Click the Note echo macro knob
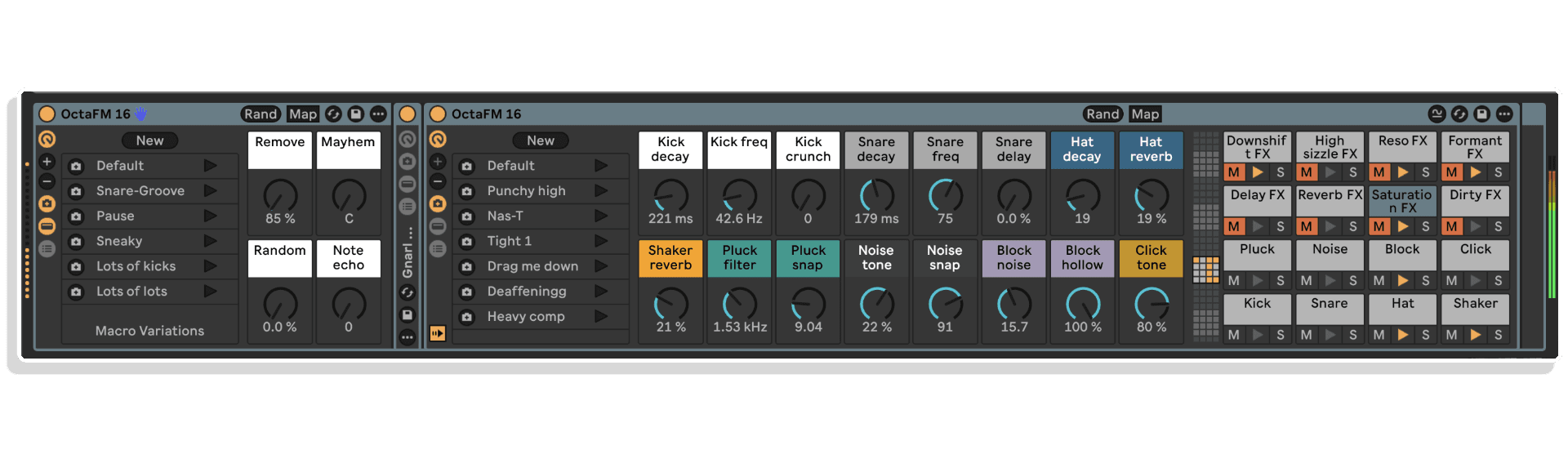Viewport: 1568px width, 450px height. [349, 305]
